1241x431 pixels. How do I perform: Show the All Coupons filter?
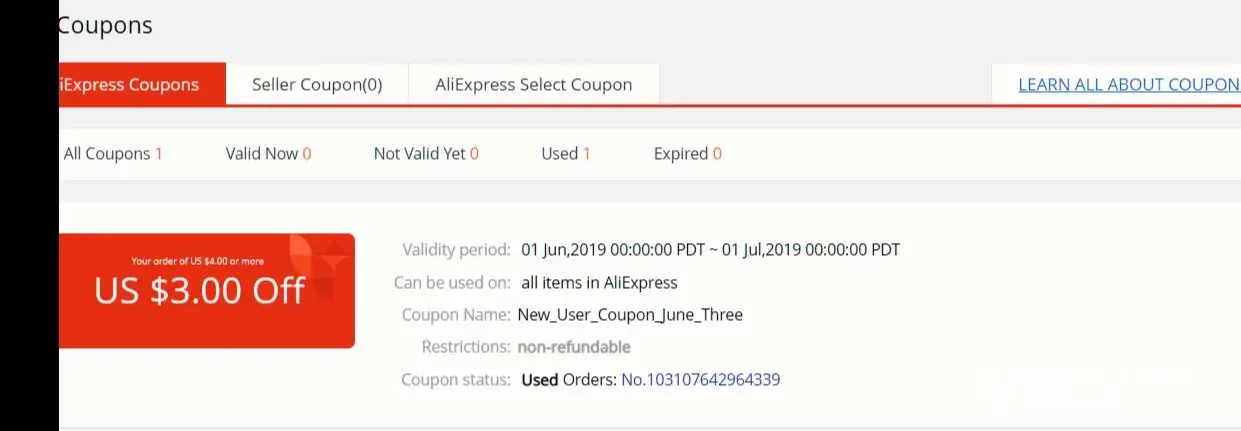click(x=112, y=154)
